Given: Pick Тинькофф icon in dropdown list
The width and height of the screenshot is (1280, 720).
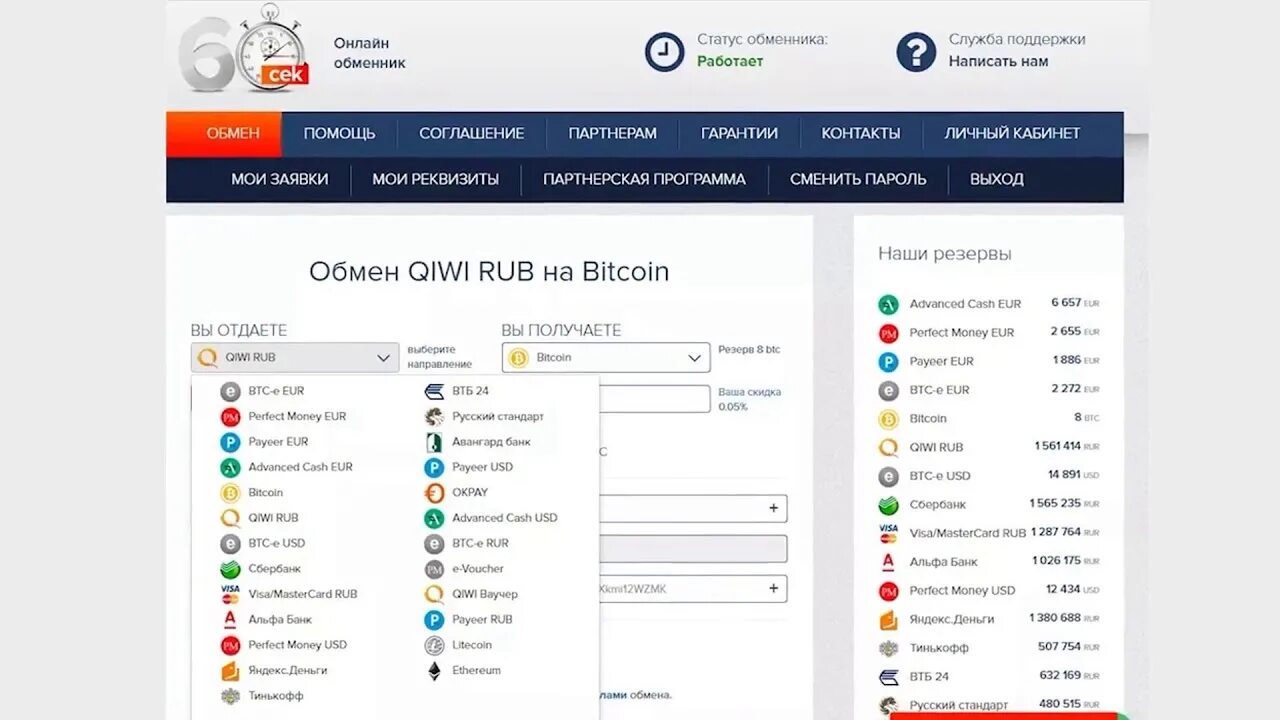Looking at the screenshot, I should point(230,696).
